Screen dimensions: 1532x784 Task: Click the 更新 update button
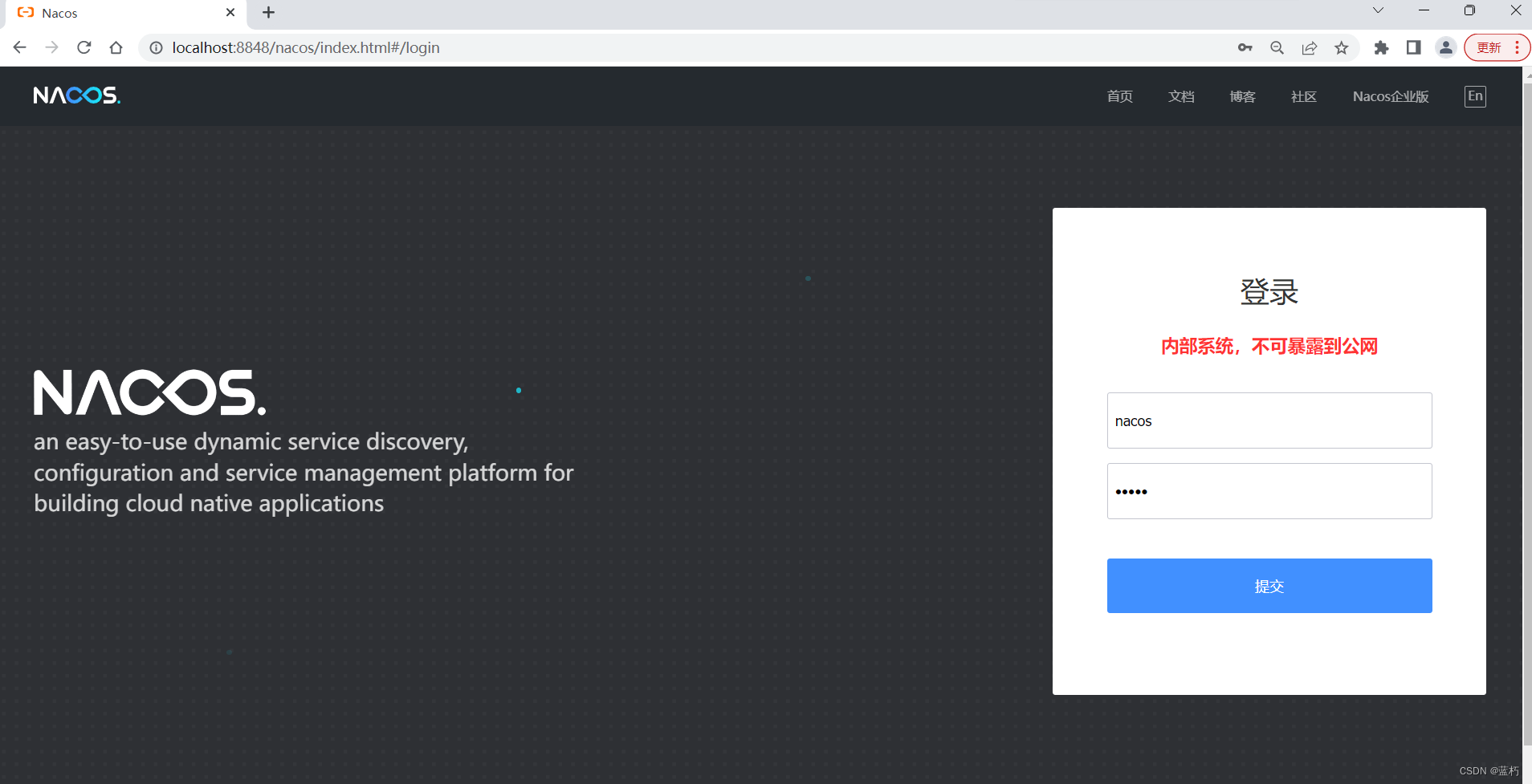click(1489, 47)
